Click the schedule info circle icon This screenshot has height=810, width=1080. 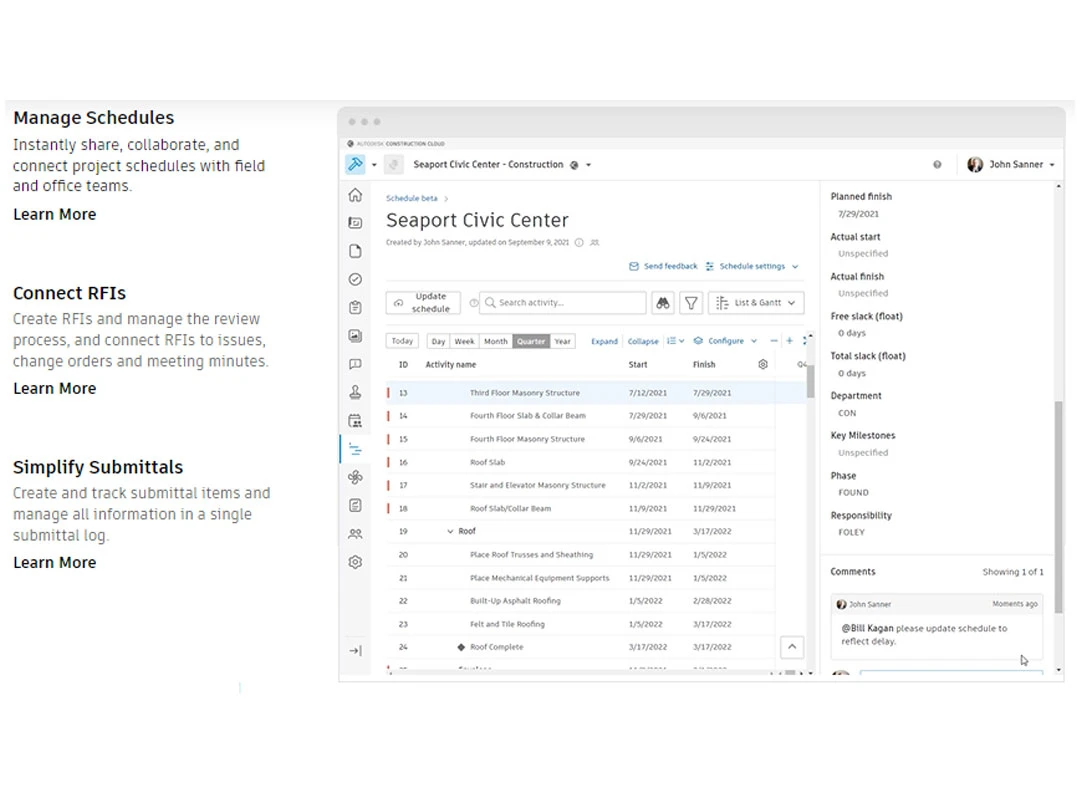coord(579,242)
